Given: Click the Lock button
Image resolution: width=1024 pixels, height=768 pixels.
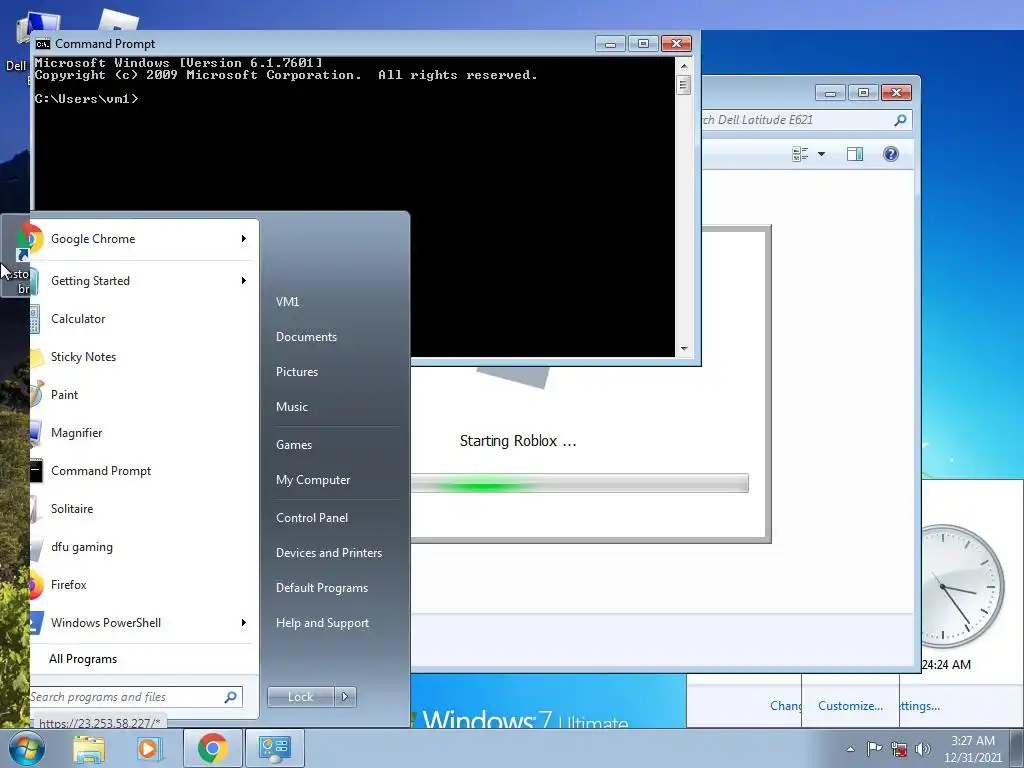Looking at the screenshot, I should tap(300, 697).
